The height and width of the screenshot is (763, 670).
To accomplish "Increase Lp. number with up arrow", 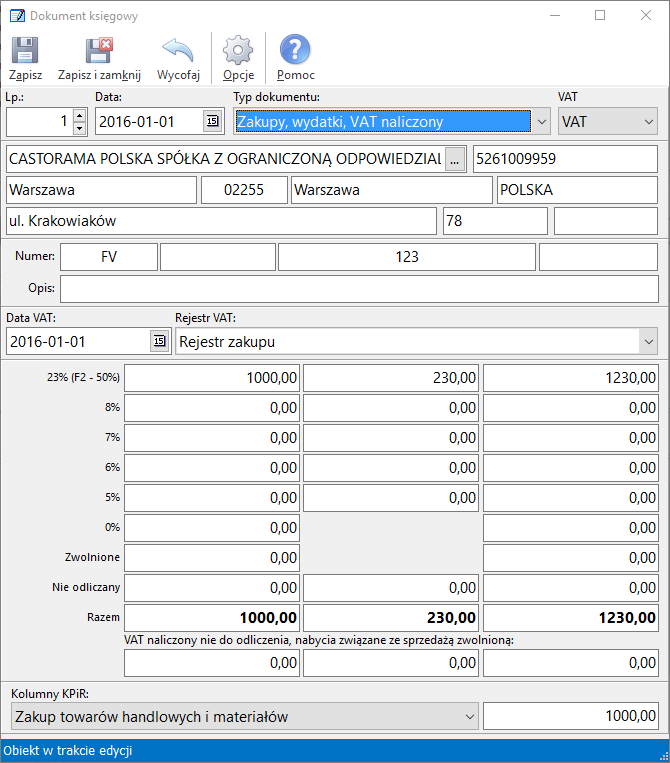I will (80, 116).
